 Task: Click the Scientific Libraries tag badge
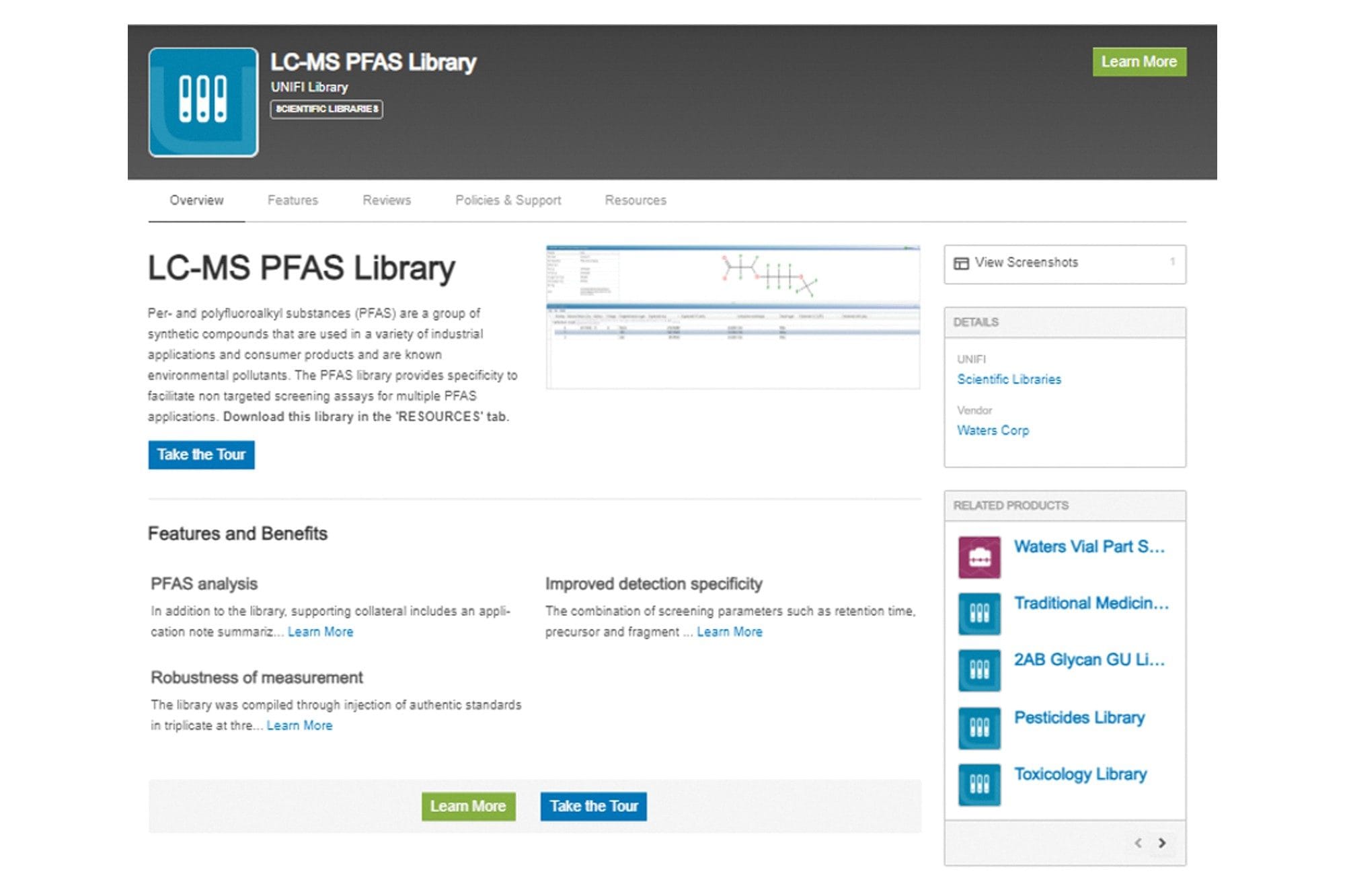327,109
